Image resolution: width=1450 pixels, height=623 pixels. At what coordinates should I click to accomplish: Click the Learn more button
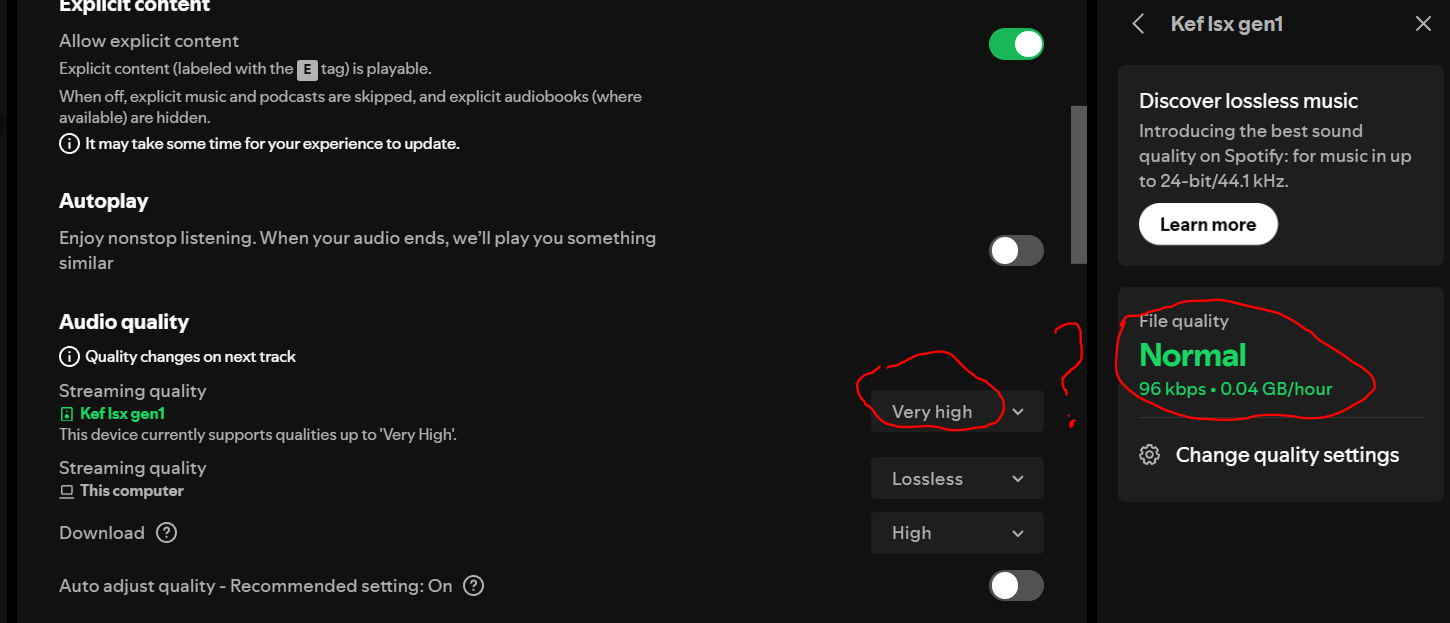coord(1207,225)
